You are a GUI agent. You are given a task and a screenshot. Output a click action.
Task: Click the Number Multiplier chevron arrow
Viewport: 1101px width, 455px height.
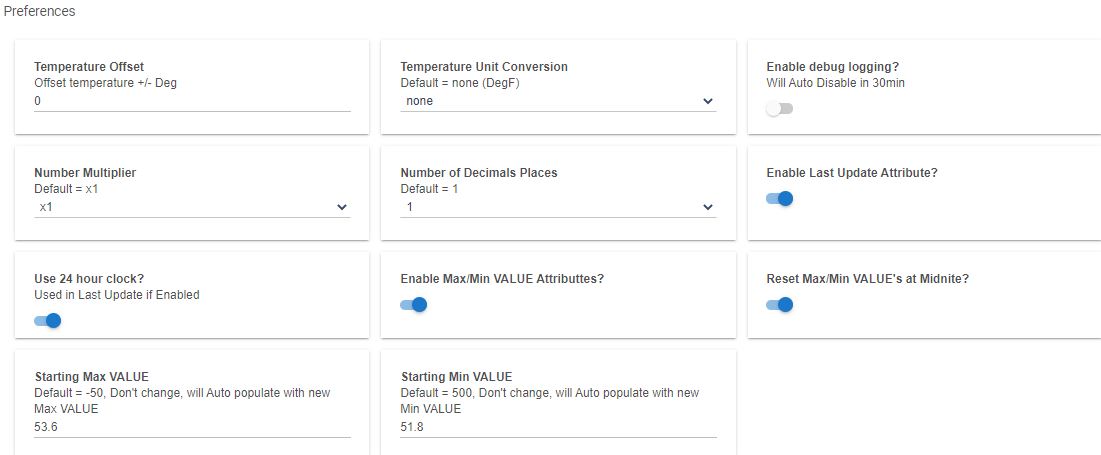(342, 207)
